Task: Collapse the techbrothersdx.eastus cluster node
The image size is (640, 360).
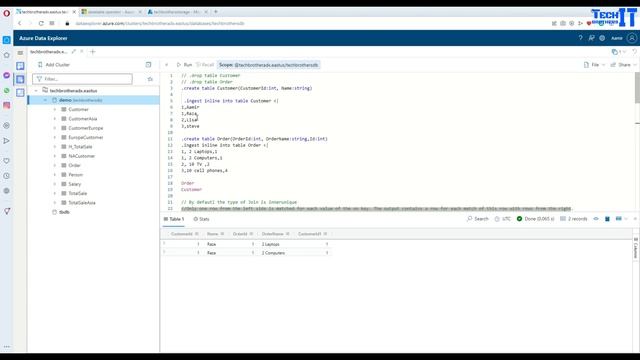Action: point(36,91)
